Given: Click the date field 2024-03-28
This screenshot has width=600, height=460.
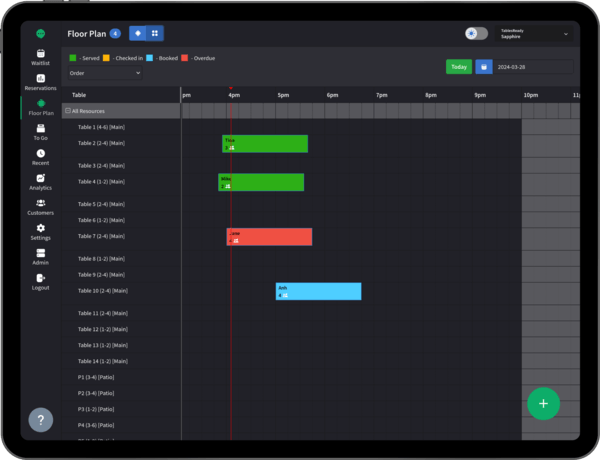Looking at the screenshot, I should 533,67.
